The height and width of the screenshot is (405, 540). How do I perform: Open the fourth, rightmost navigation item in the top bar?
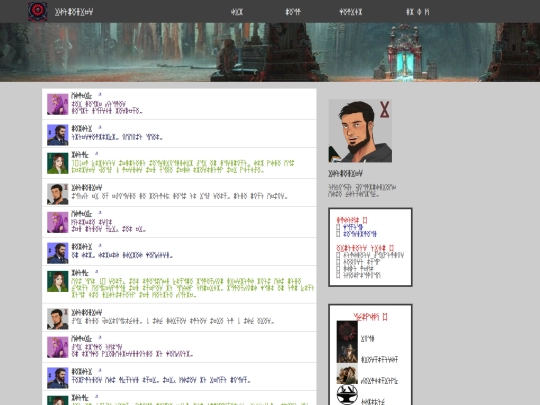coord(417,12)
